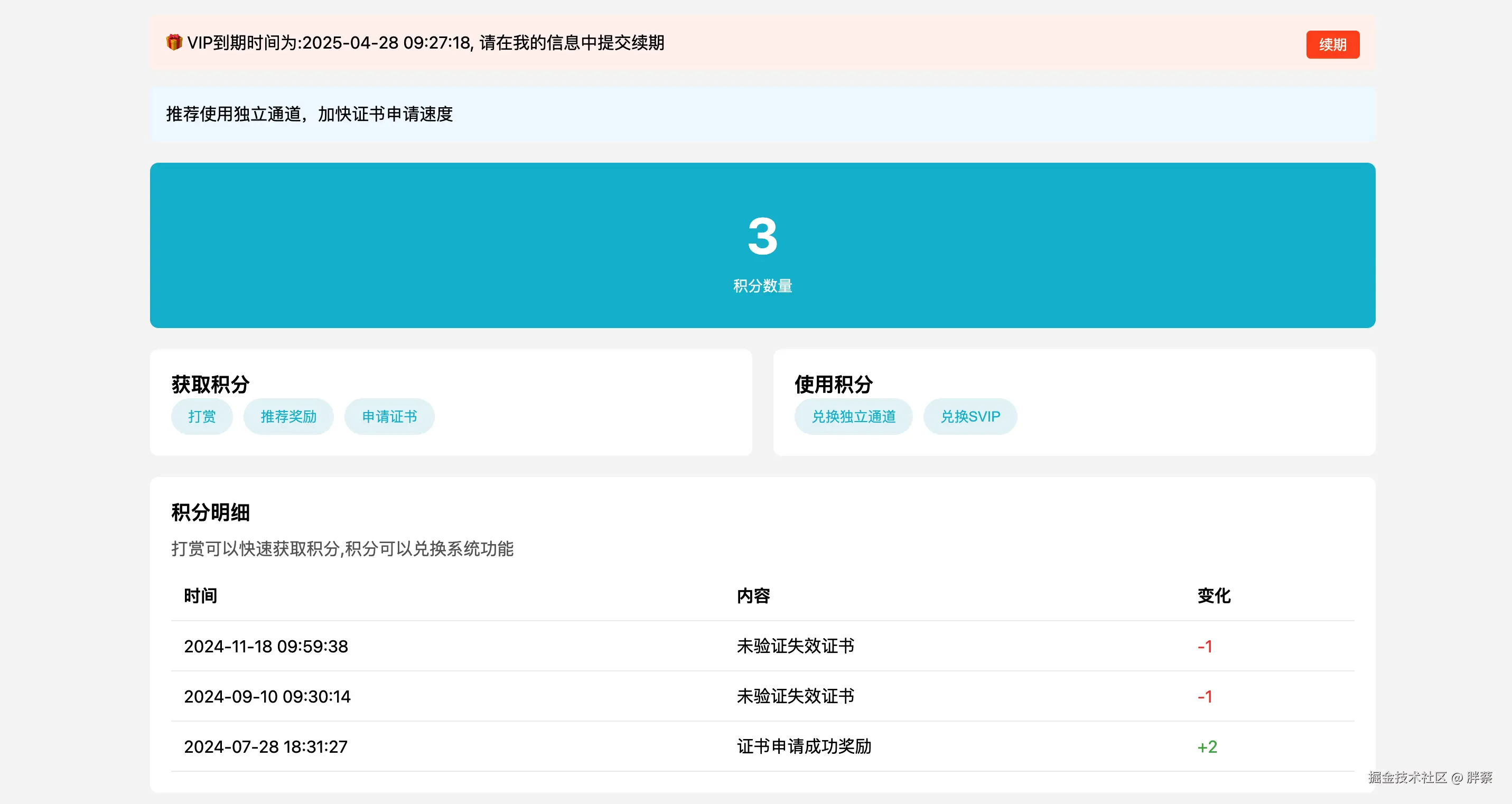Click the 积分数量 label on teal card
This screenshot has height=804, width=1512.
(x=762, y=286)
